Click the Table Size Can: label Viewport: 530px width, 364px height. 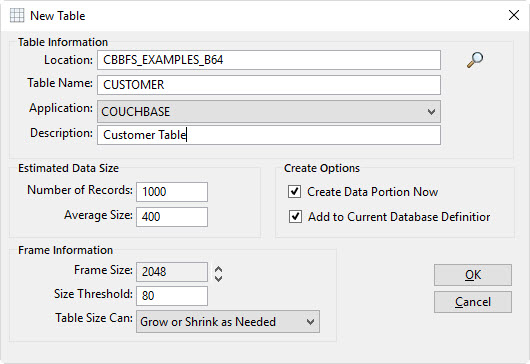click(94, 318)
